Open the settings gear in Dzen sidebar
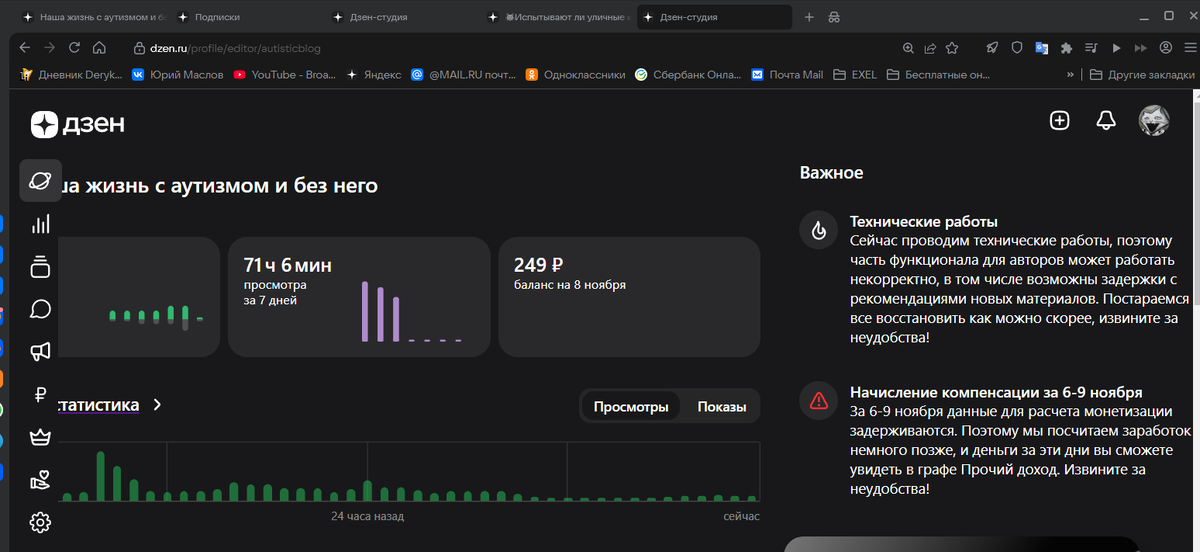 click(x=40, y=522)
